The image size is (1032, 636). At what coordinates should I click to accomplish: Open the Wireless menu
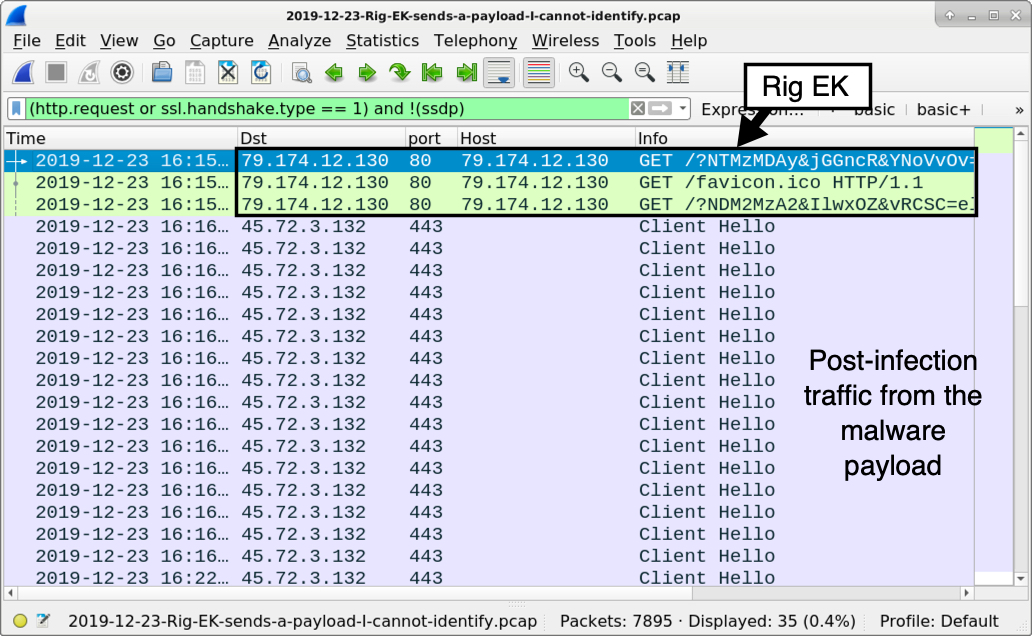[x=565, y=41]
